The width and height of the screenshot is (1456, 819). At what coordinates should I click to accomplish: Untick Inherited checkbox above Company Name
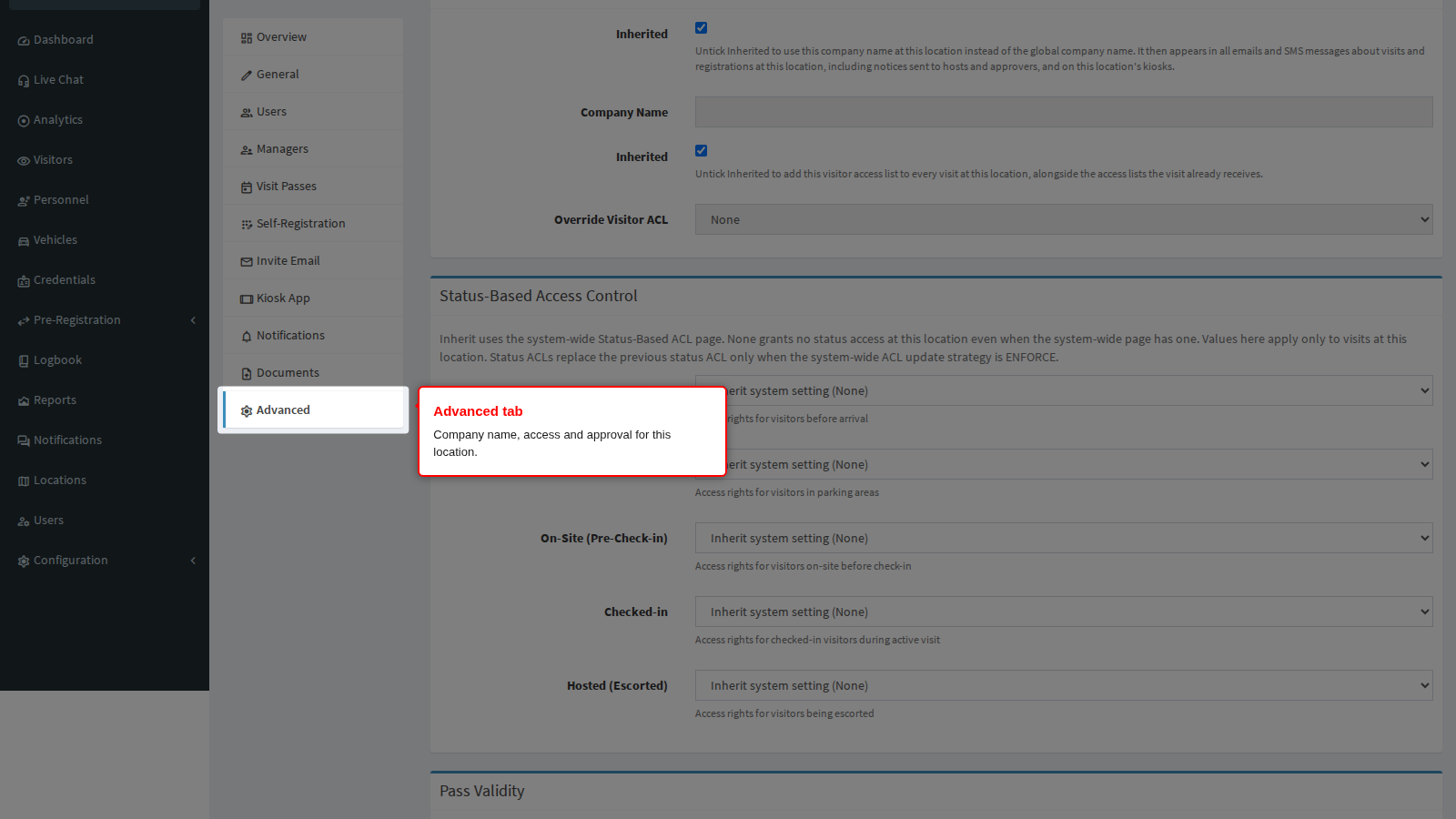(x=701, y=28)
